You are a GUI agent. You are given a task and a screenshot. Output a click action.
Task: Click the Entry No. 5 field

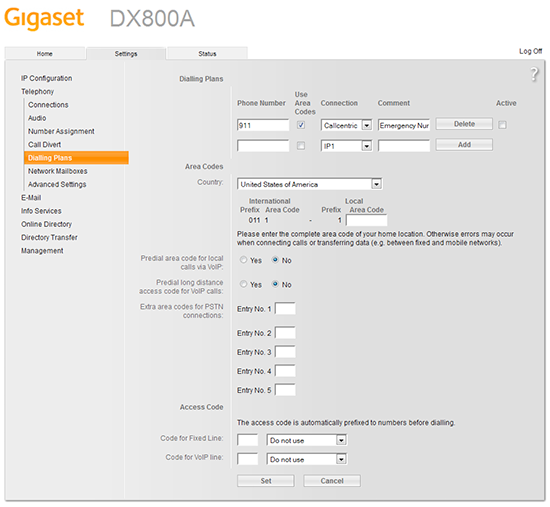pos(285,390)
